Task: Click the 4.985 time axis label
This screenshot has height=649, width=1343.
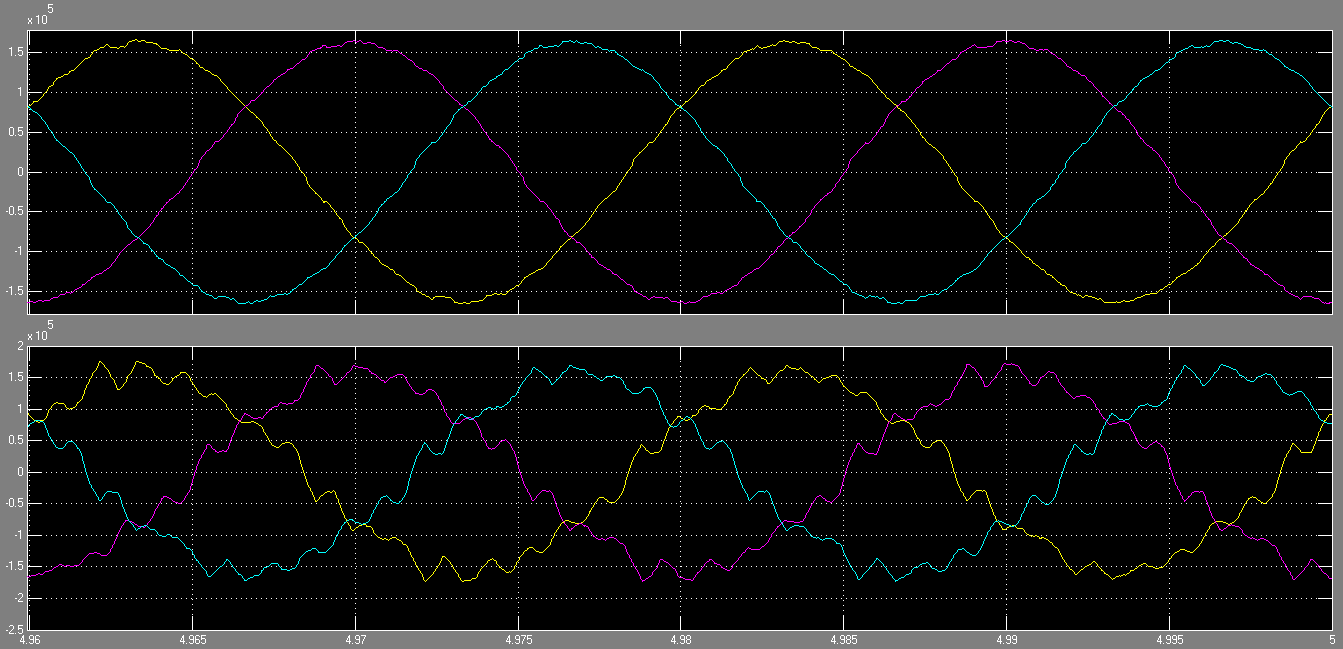Action: (x=844, y=638)
